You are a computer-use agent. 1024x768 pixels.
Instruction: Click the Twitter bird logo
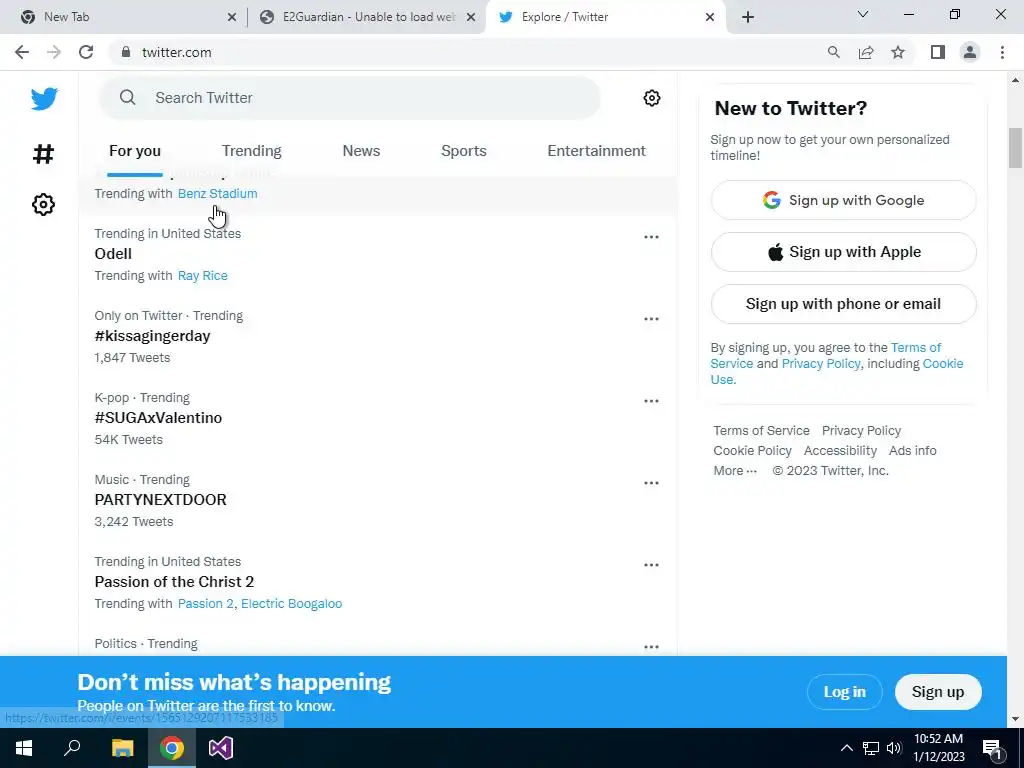(x=44, y=99)
